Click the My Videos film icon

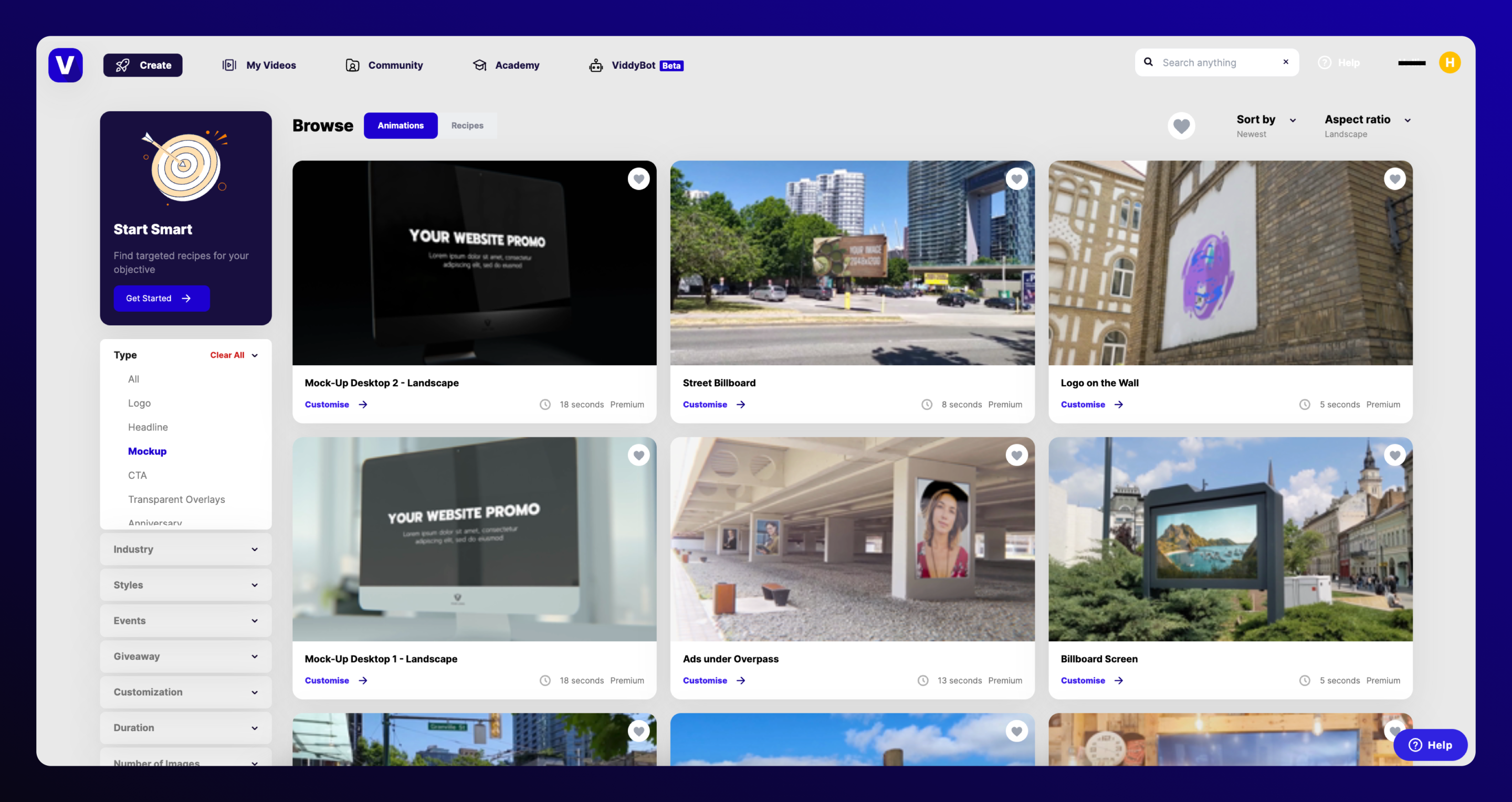click(x=229, y=65)
